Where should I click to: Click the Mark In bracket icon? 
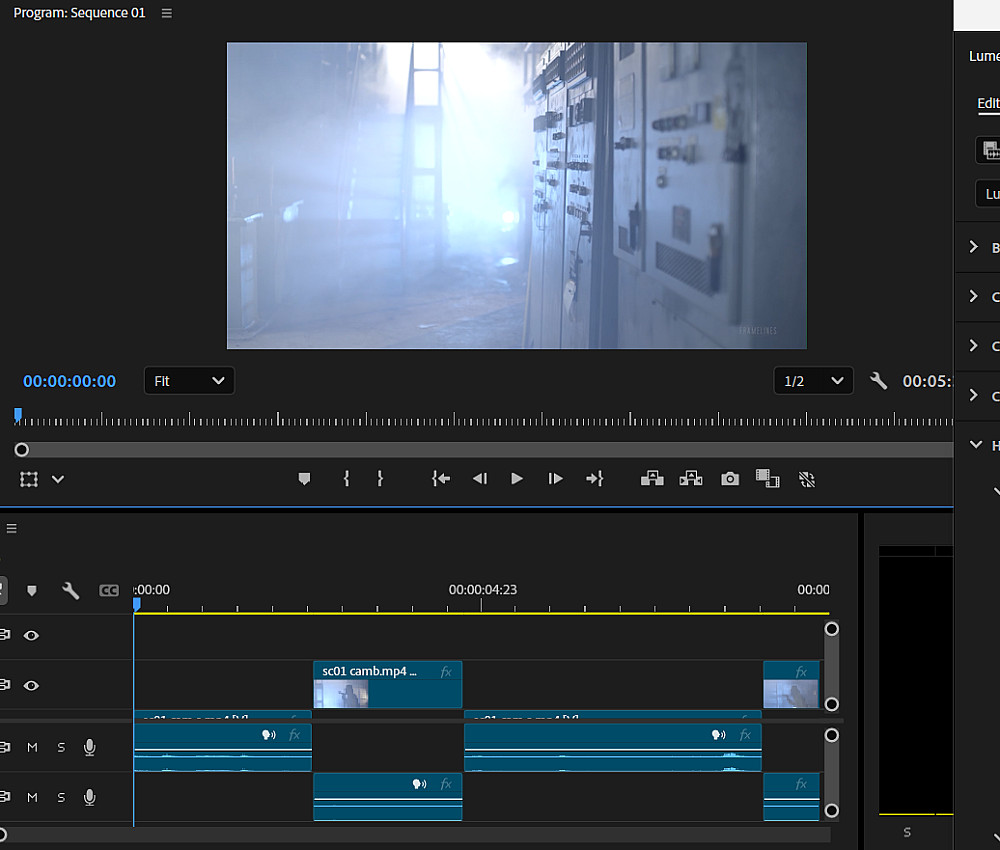coord(346,479)
